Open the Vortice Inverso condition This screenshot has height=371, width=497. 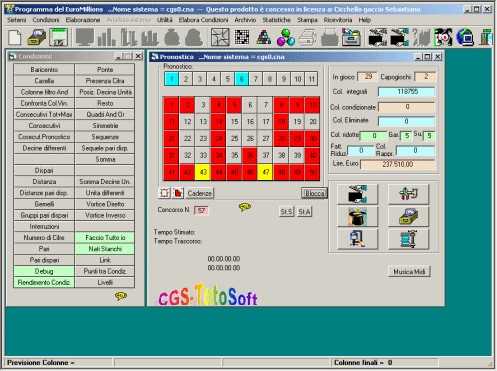coord(105,215)
